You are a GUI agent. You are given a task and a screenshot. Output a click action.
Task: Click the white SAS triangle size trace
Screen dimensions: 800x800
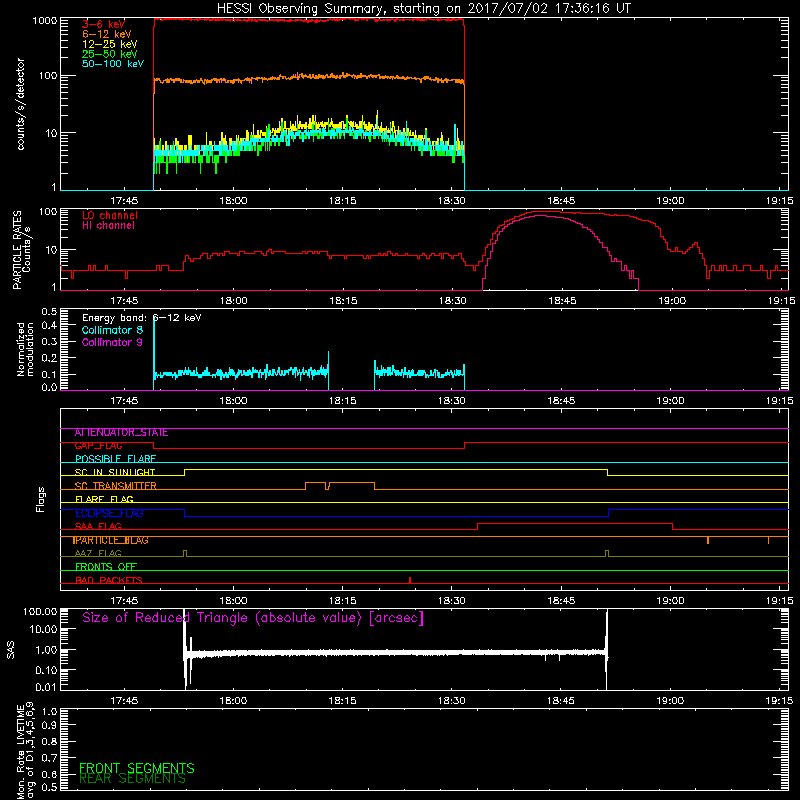(396, 653)
